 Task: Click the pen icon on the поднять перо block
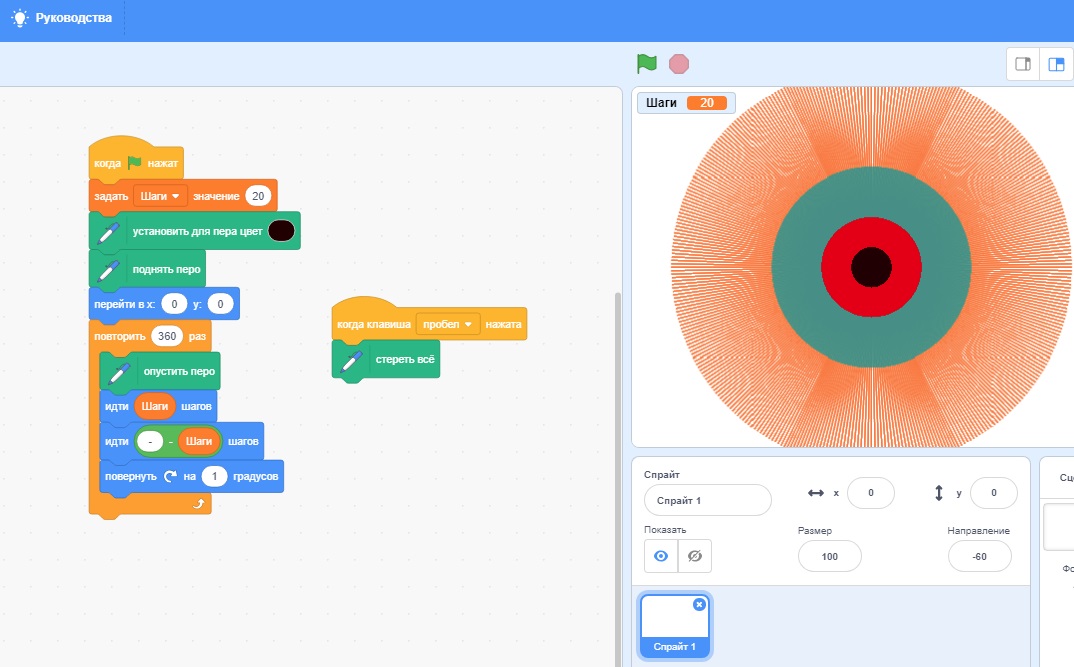click(x=108, y=269)
